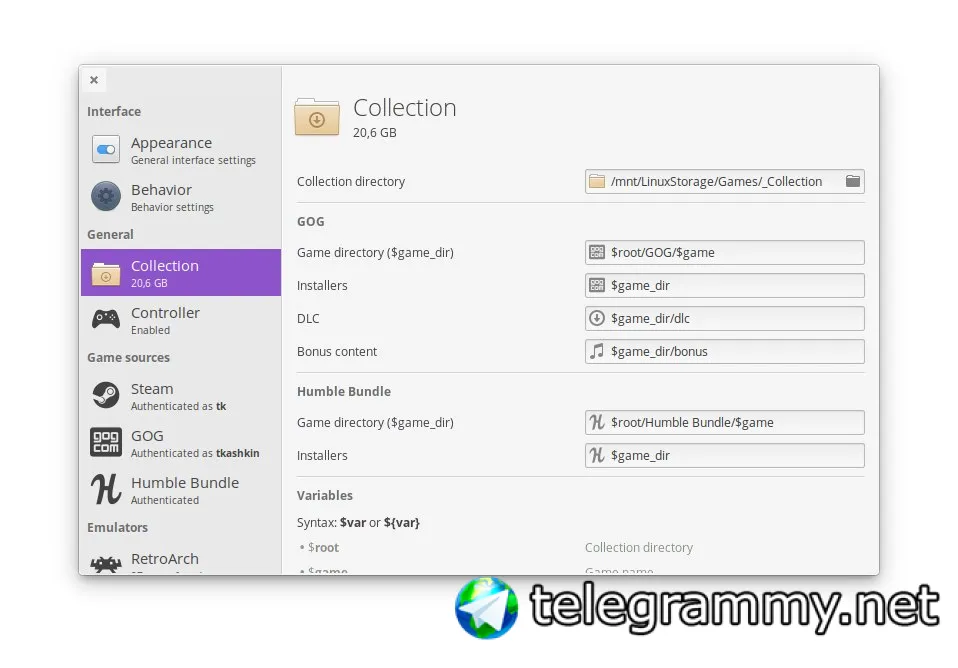Screen dimensions: 958x668
Task: Click the Humble Bundle H logo in sidebar
Action: 106,489
